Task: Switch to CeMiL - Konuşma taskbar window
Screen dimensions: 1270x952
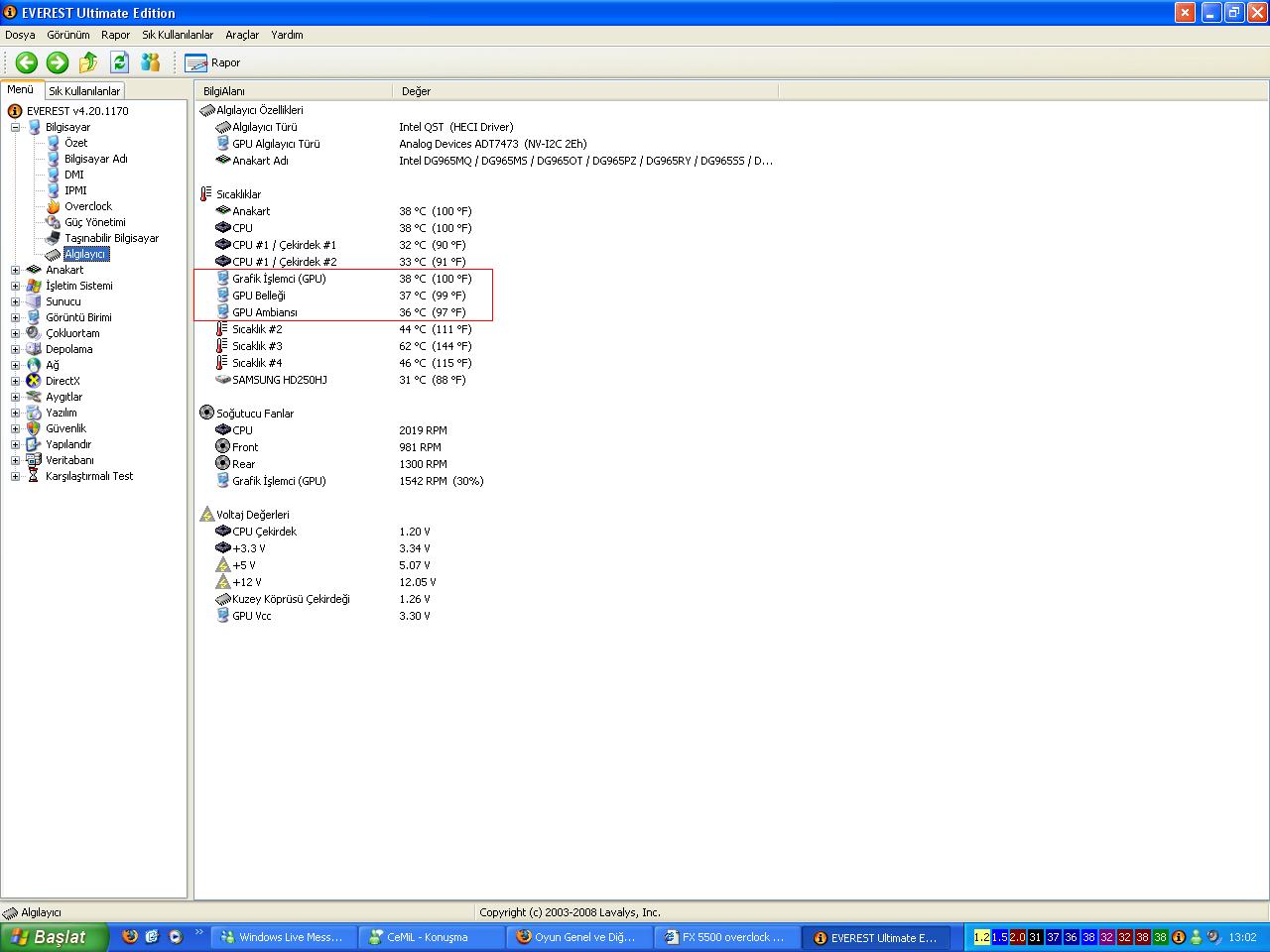Action: click(x=430, y=937)
